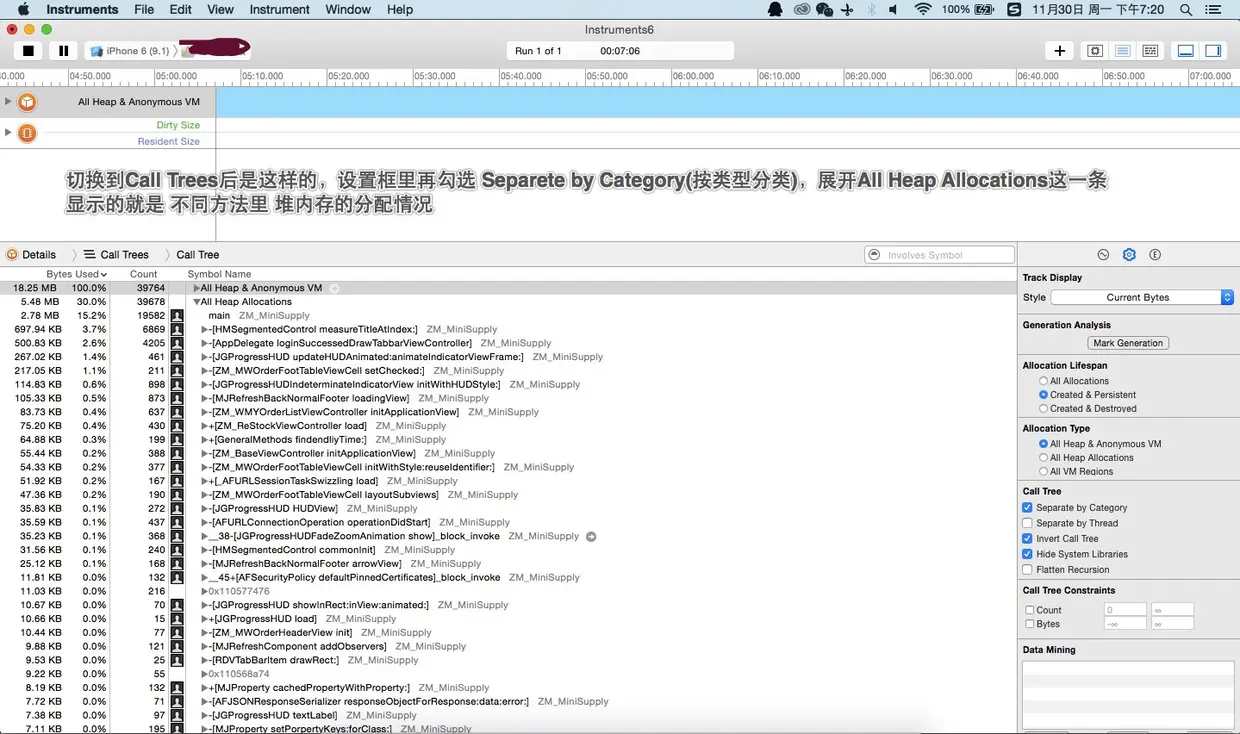Sort by the Symbol Name column header

point(219,274)
